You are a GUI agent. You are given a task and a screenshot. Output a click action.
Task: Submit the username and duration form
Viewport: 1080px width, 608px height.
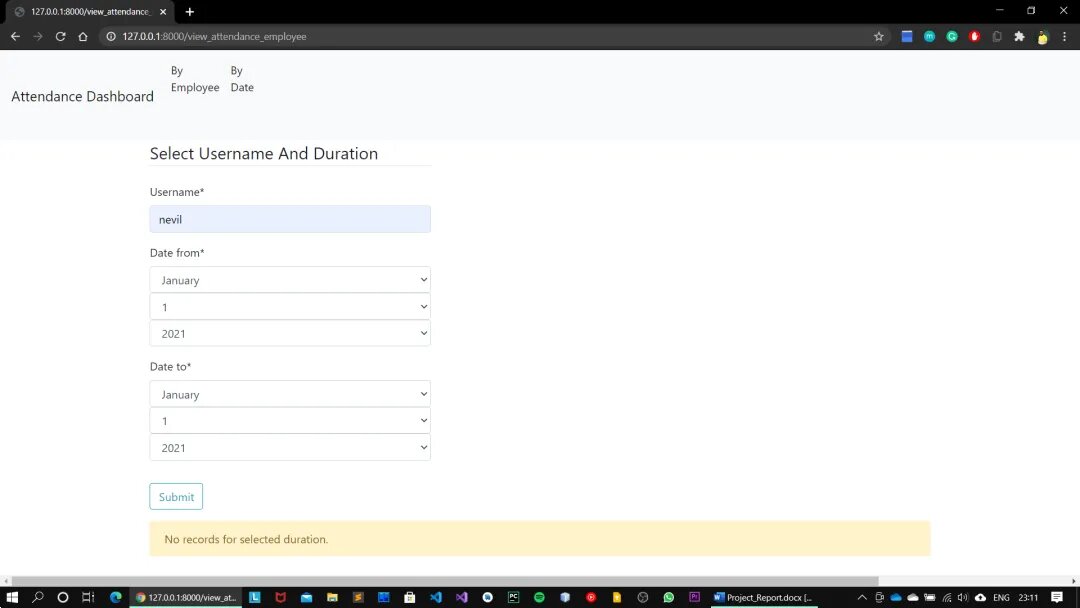click(176, 496)
